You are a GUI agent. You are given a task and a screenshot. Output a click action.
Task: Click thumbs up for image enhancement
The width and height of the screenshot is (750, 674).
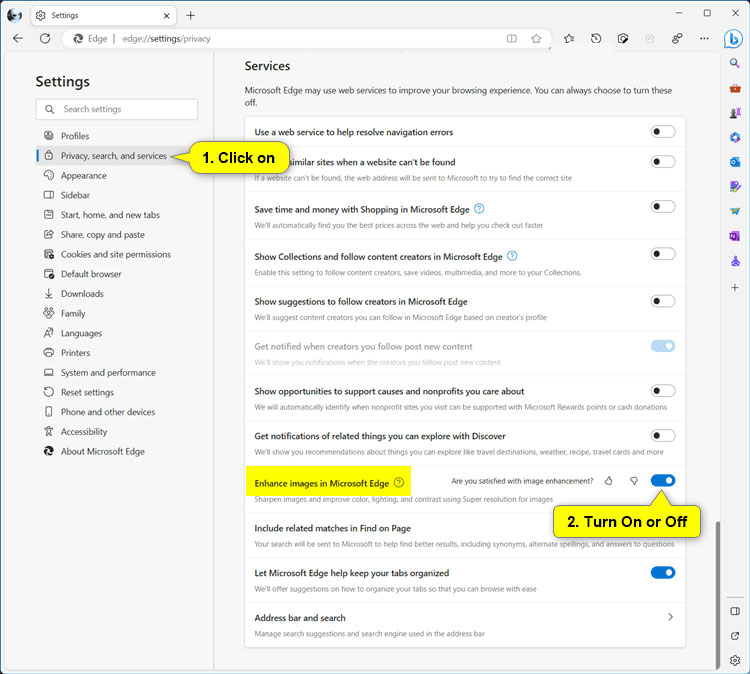point(608,481)
